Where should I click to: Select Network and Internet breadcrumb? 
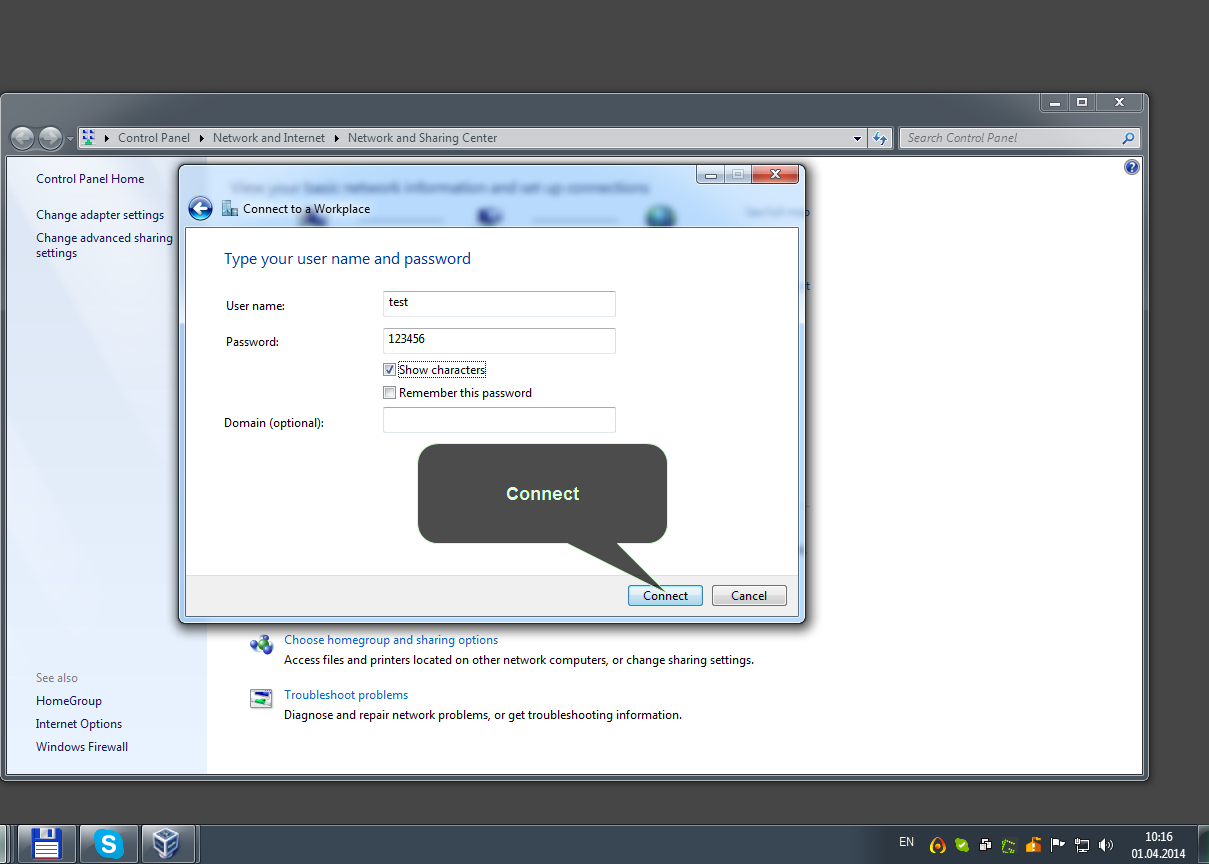[x=269, y=138]
